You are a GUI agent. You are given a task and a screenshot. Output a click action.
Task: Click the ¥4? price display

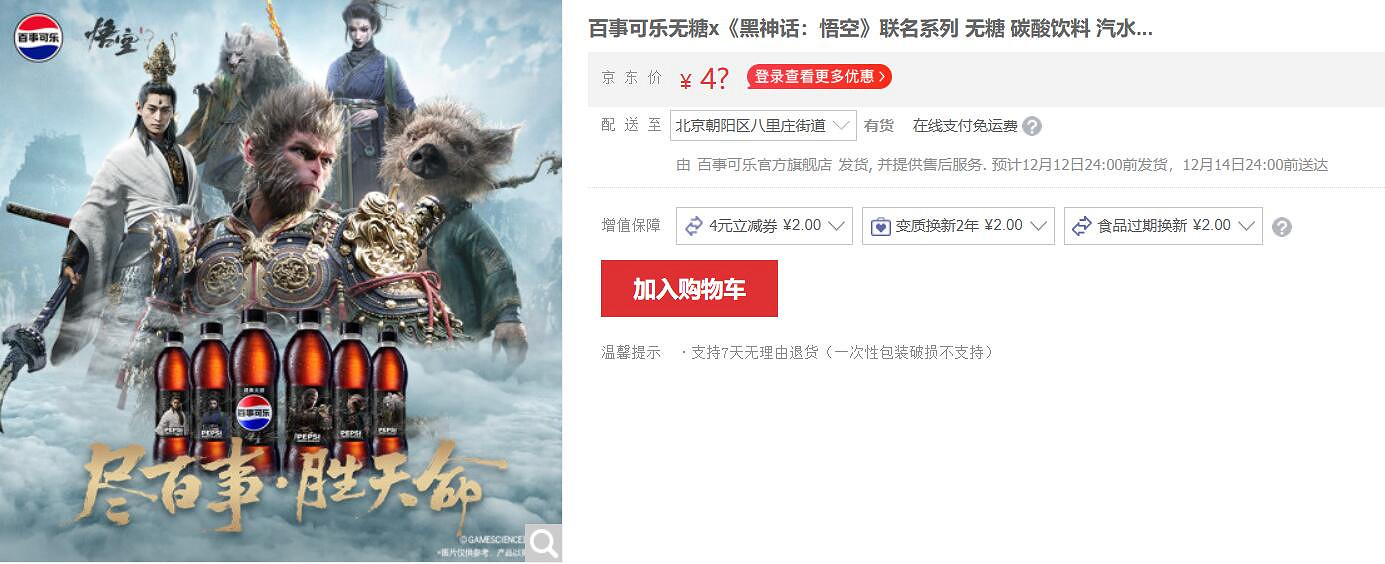tap(704, 79)
